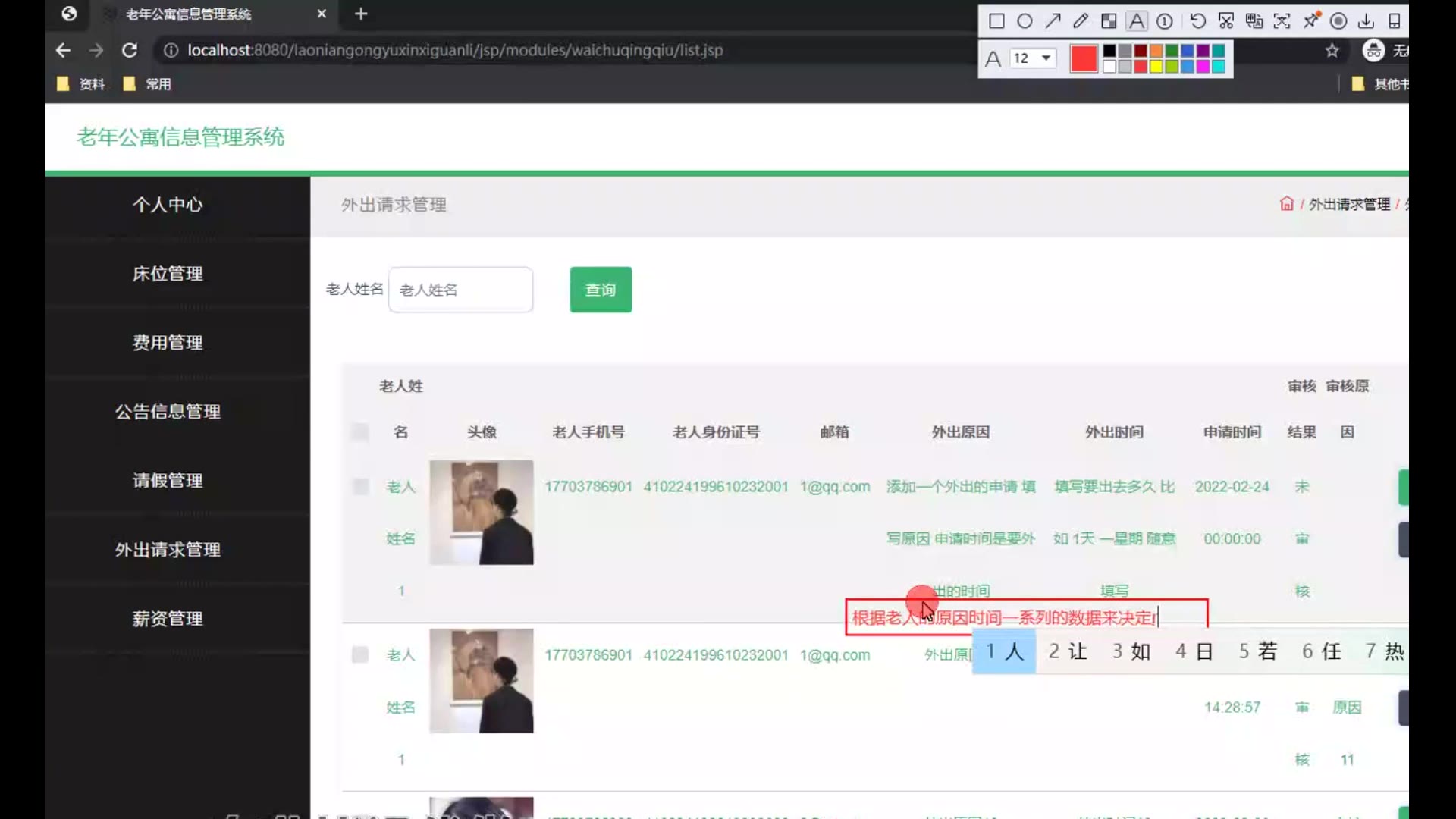The height and width of the screenshot is (819, 1456).
Task: Tick the checkbox of the second record row
Action: pyautogui.click(x=360, y=654)
